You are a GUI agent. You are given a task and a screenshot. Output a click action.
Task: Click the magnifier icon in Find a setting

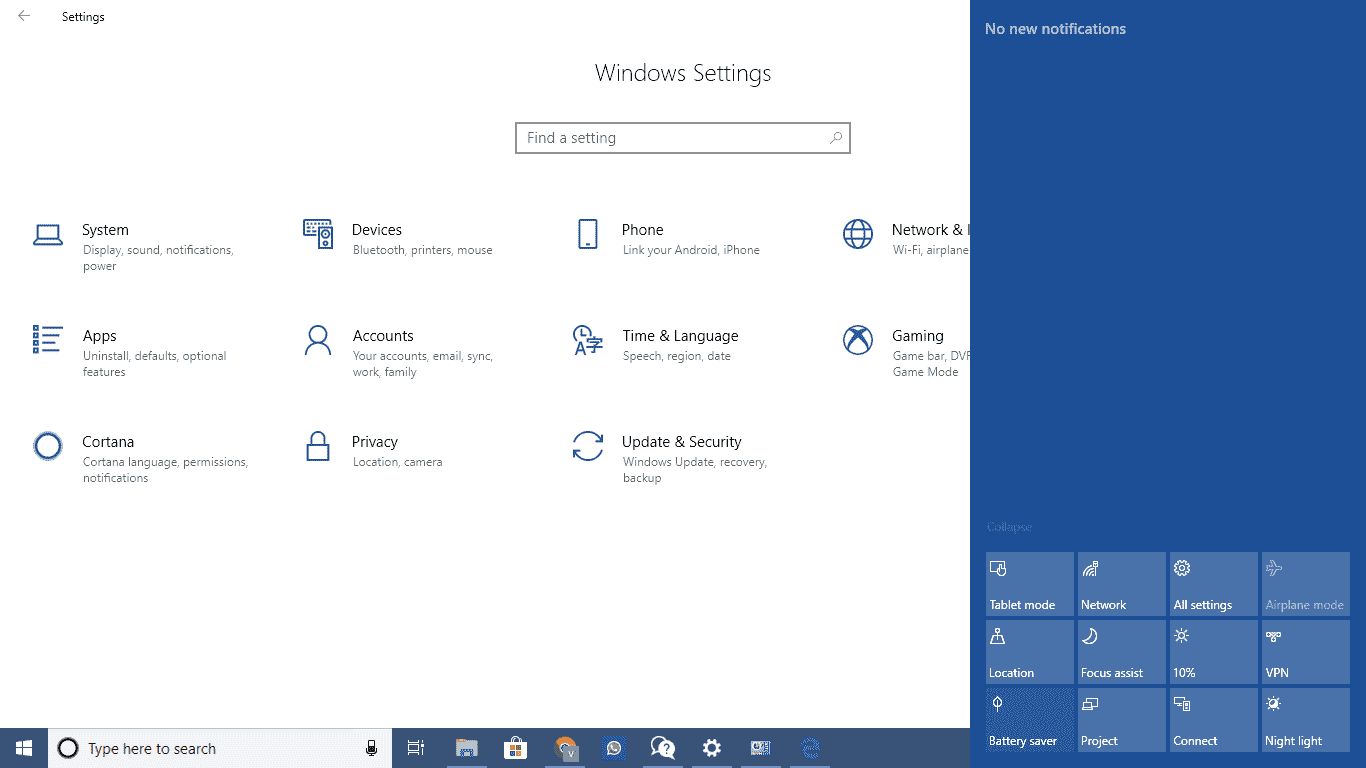click(x=836, y=138)
